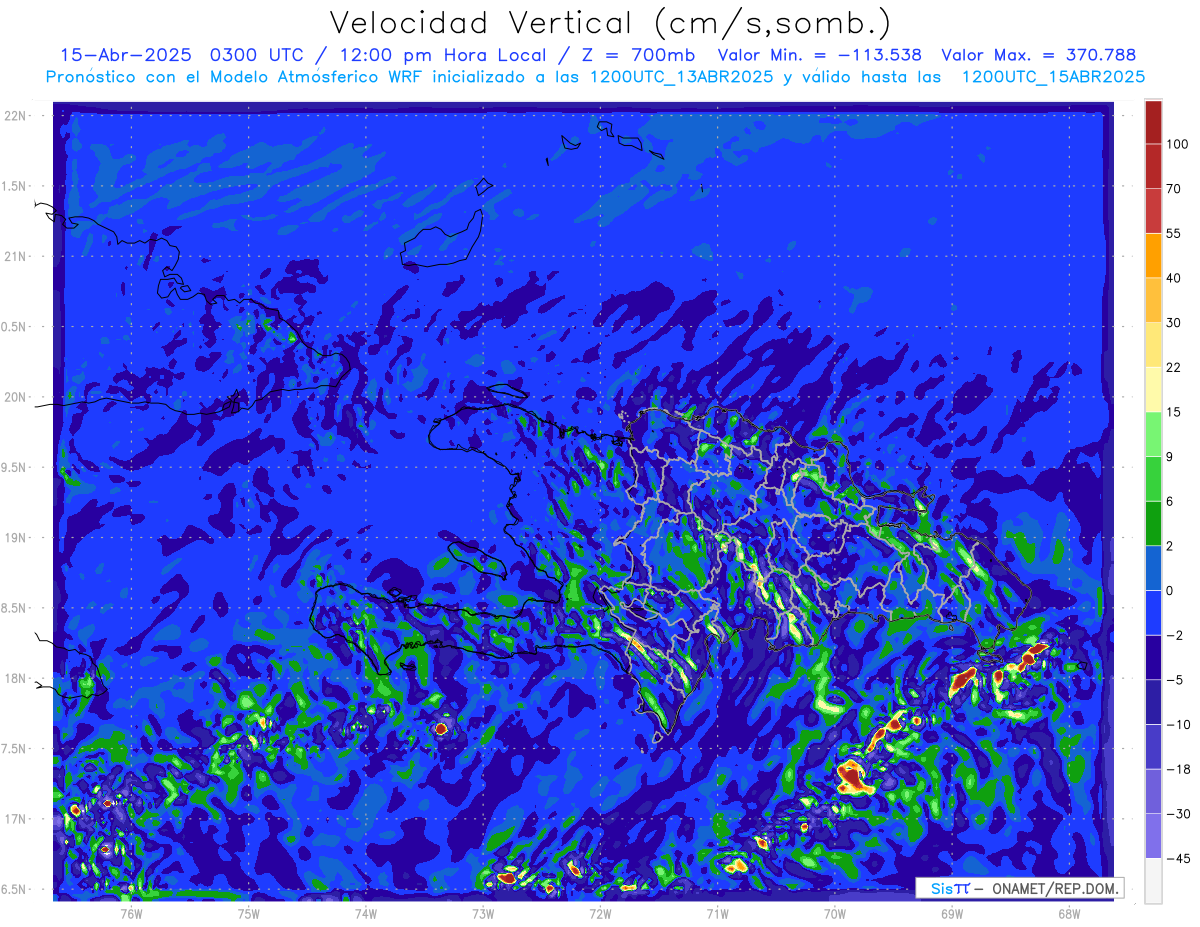Click the "22" value on the color scale
The height and width of the screenshot is (927, 1200).
(1174, 367)
